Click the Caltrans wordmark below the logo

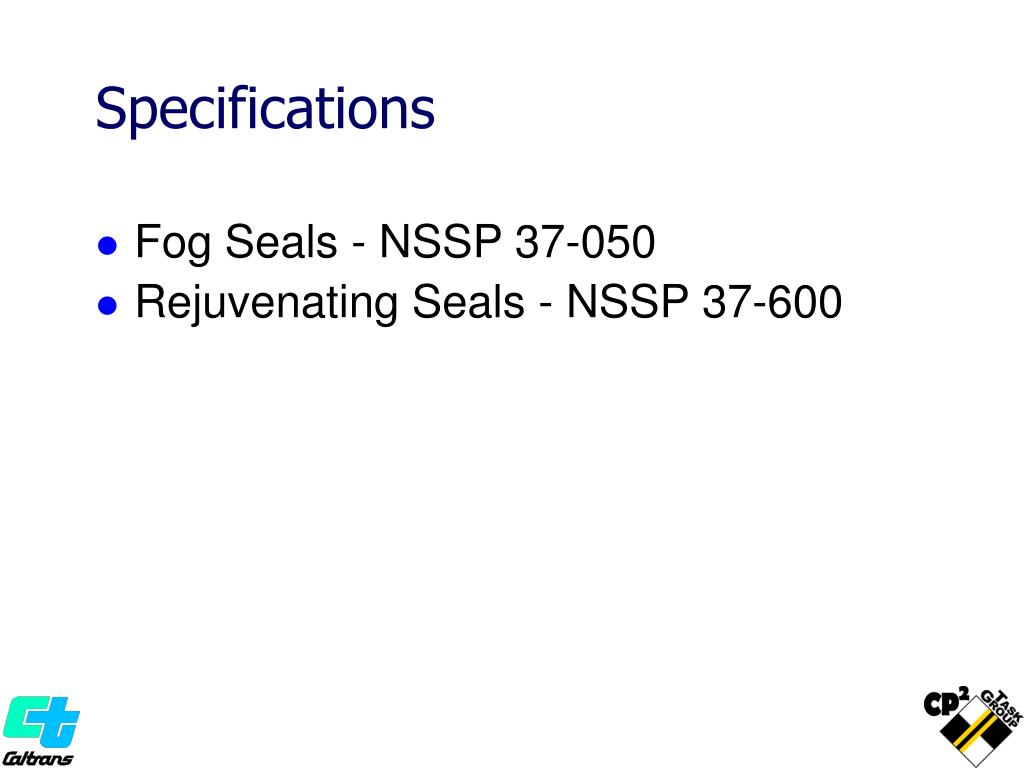tap(38, 758)
